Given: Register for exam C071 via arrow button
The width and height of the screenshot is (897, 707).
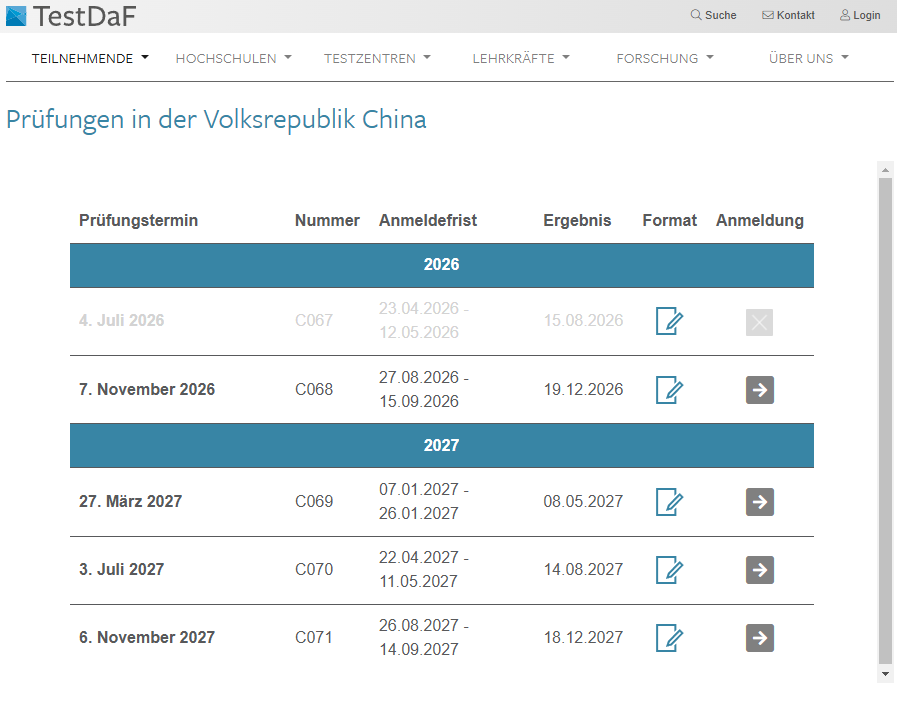Looking at the screenshot, I should coord(760,638).
